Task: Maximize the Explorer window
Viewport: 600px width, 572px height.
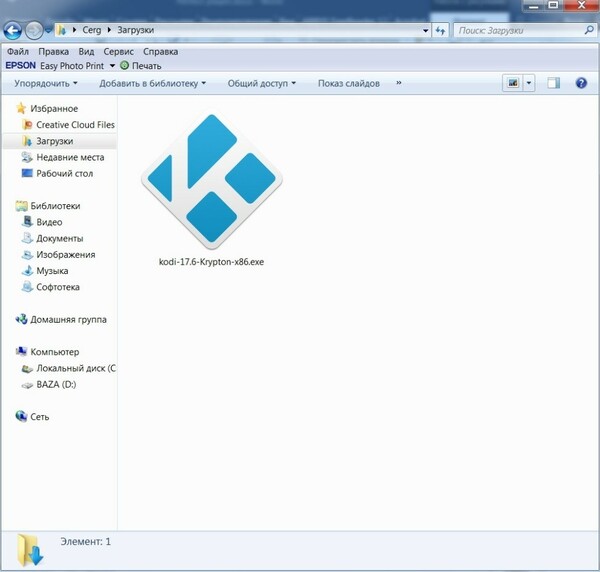Action: 553,5
